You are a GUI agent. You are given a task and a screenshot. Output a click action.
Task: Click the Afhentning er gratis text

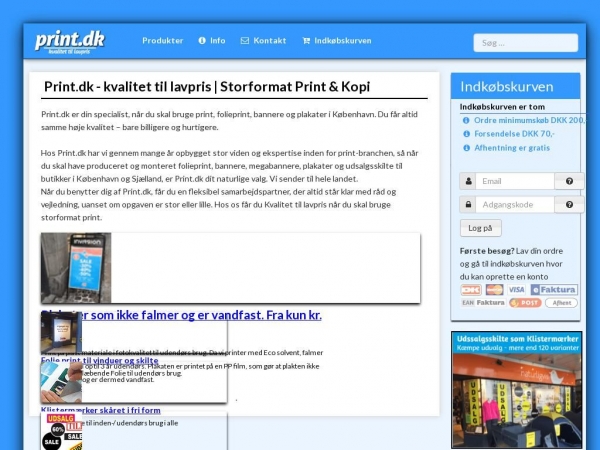click(x=512, y=148)
